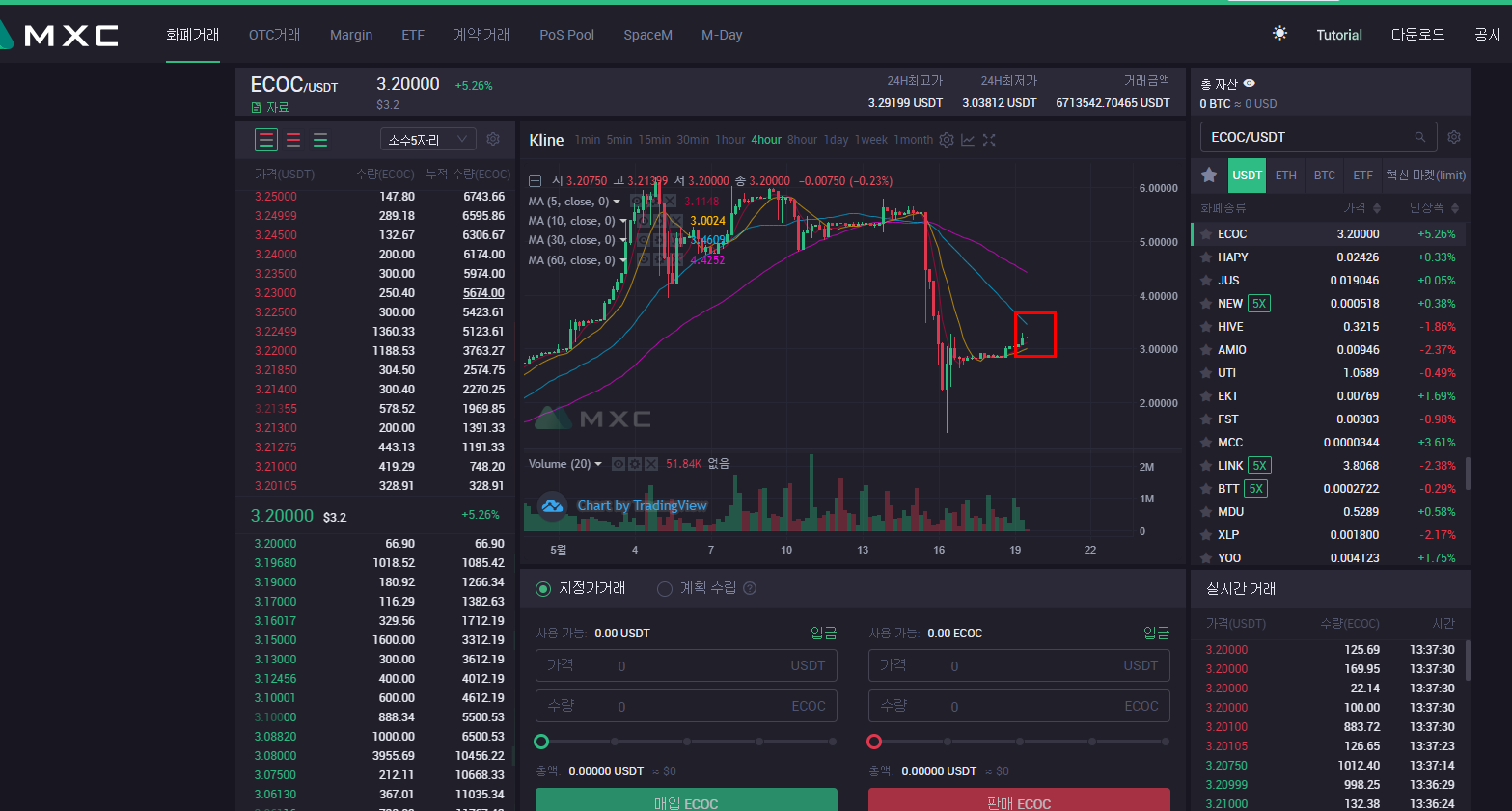Screen dimensions: 1512x811
Task: Select sell-orders-only order book view icon
Action: point(293,140)
